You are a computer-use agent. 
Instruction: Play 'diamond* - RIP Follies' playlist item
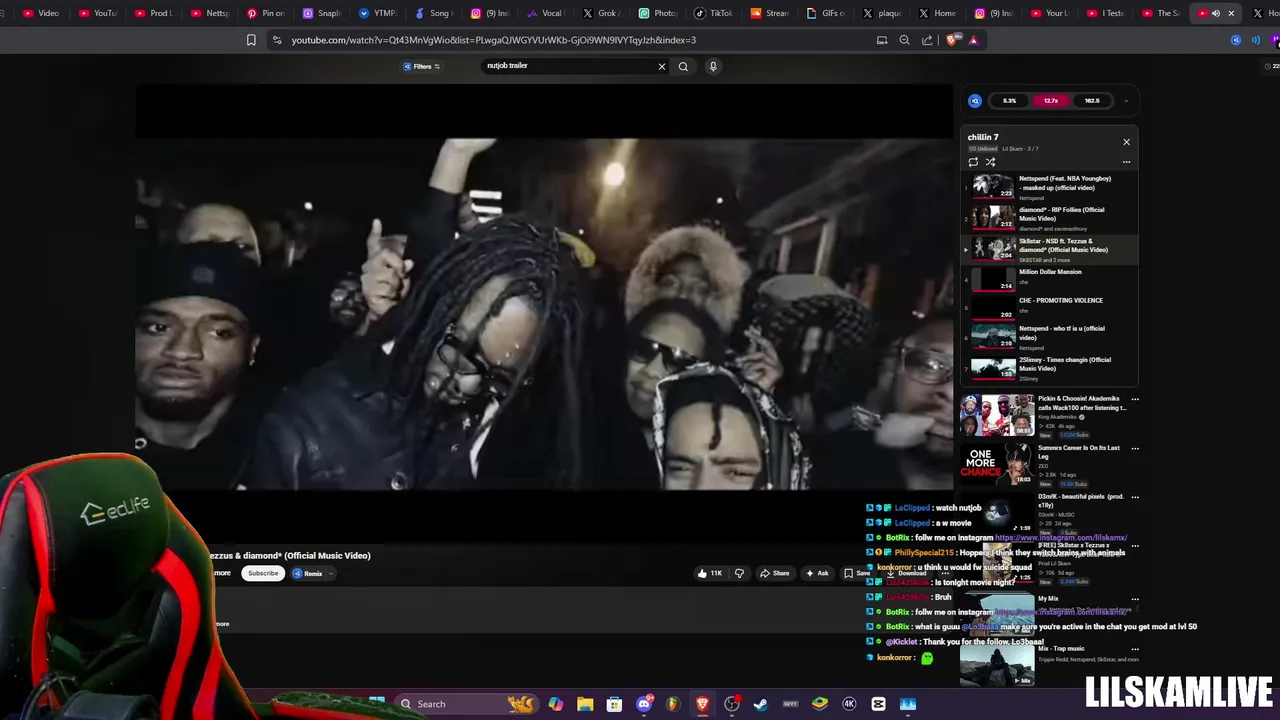(x=1050, y=218)
